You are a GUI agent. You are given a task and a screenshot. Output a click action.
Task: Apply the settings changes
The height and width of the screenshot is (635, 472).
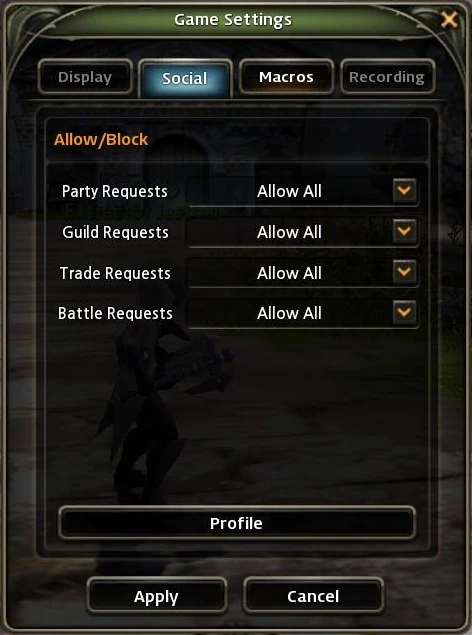point(157,596)
